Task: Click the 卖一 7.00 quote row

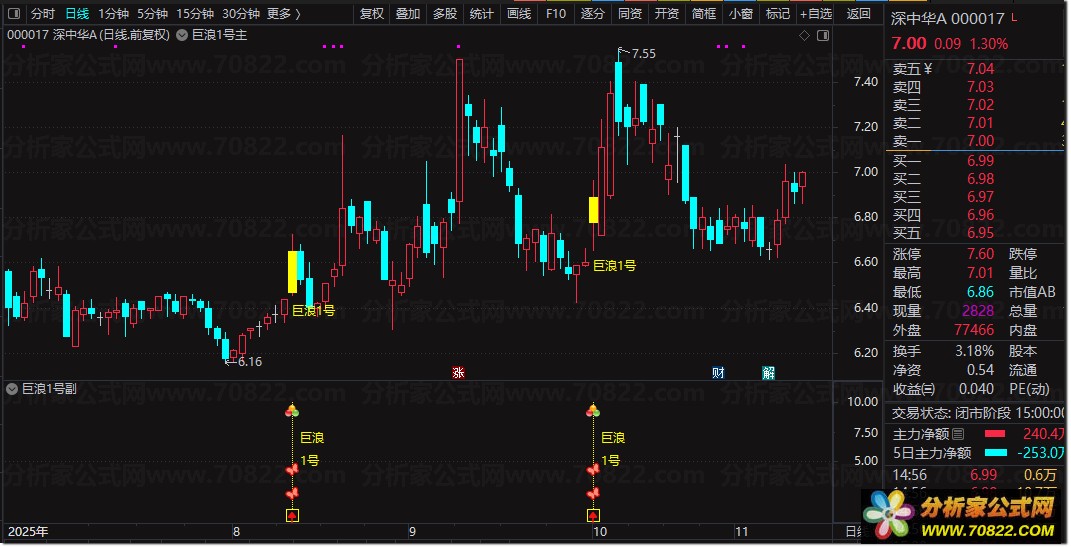Action: click(975, 141)
